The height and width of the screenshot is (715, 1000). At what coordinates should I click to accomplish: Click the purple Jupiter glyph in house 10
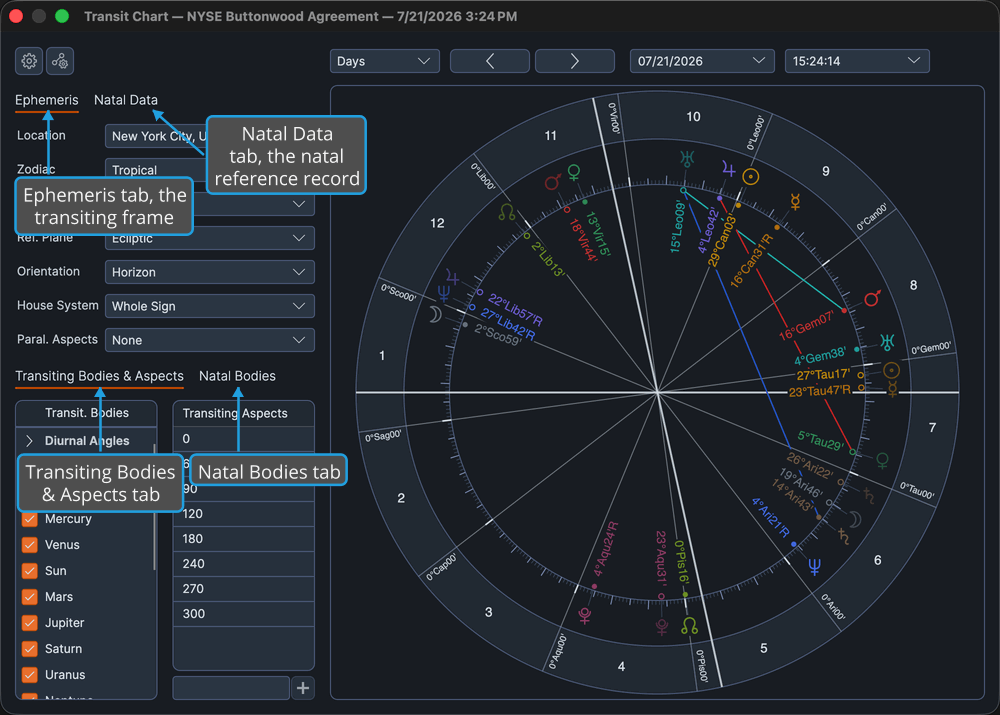click(728, 170)
